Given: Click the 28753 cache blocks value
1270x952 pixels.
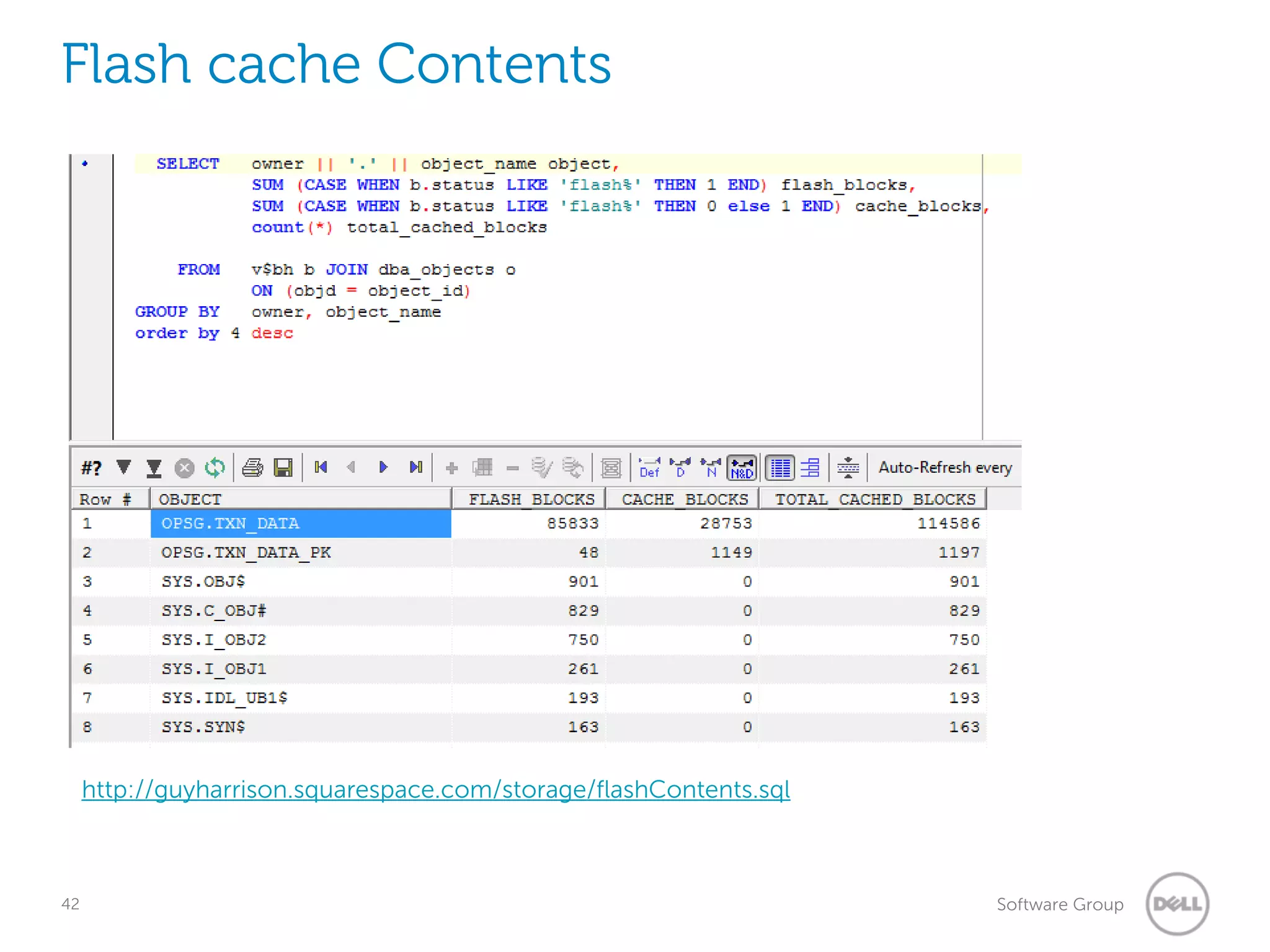Looking at the screenshot, I should [x=726, y=524].
